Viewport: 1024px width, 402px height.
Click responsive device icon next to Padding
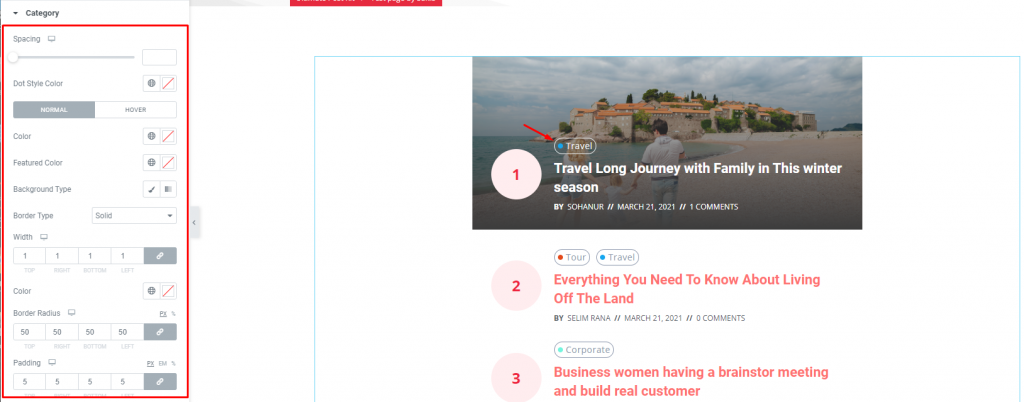click(x=52, y=362)
